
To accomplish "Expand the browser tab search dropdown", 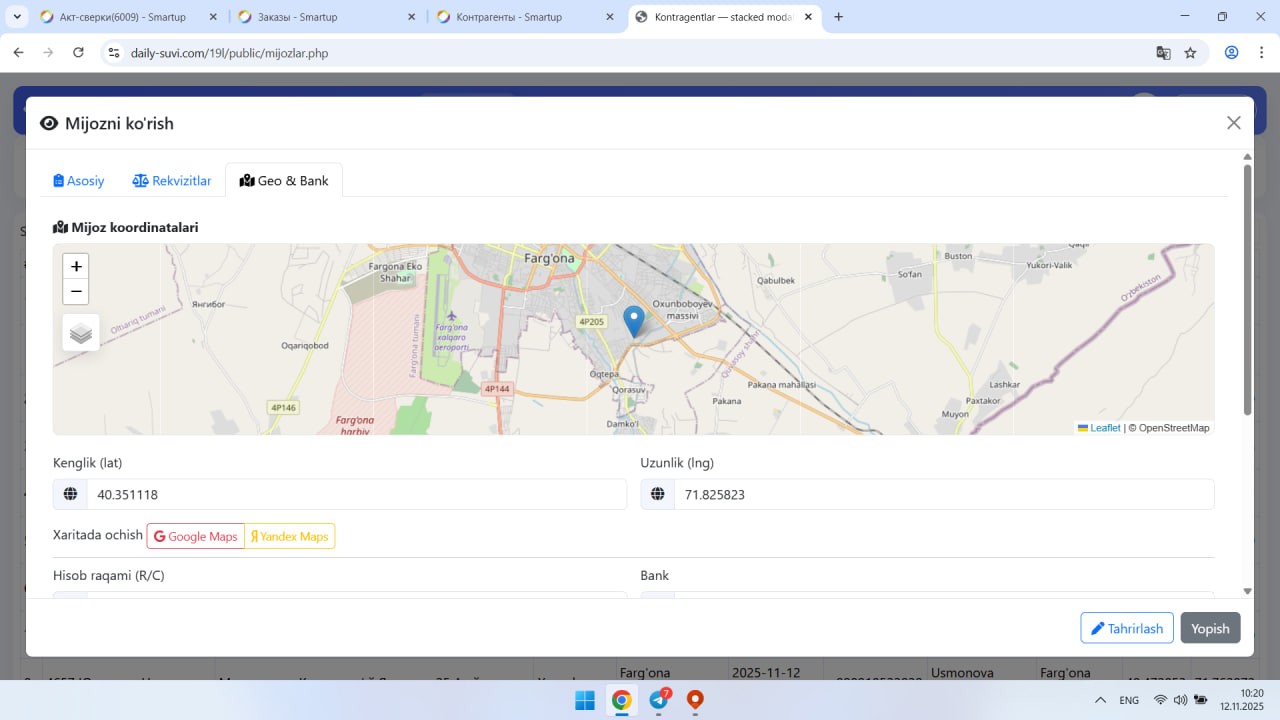I will 18,17.
